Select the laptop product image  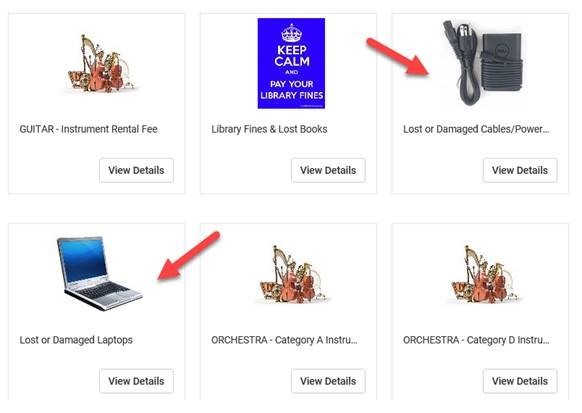(x=99, y=273)
